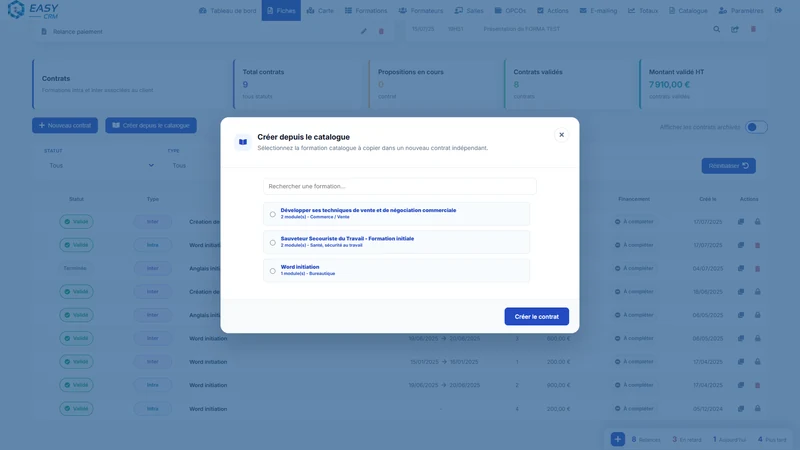Open the 'OPCOs' menu item
Viewport: 800px width, 450px height.
tap(510, 10)
